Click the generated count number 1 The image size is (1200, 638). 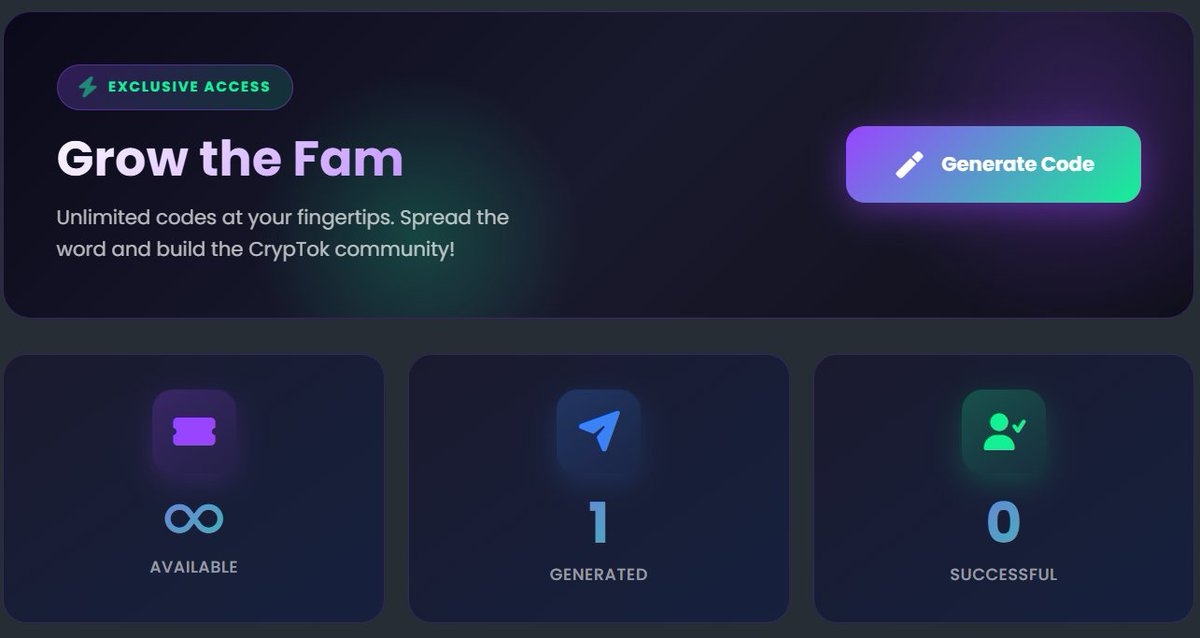tap(598, 523)
